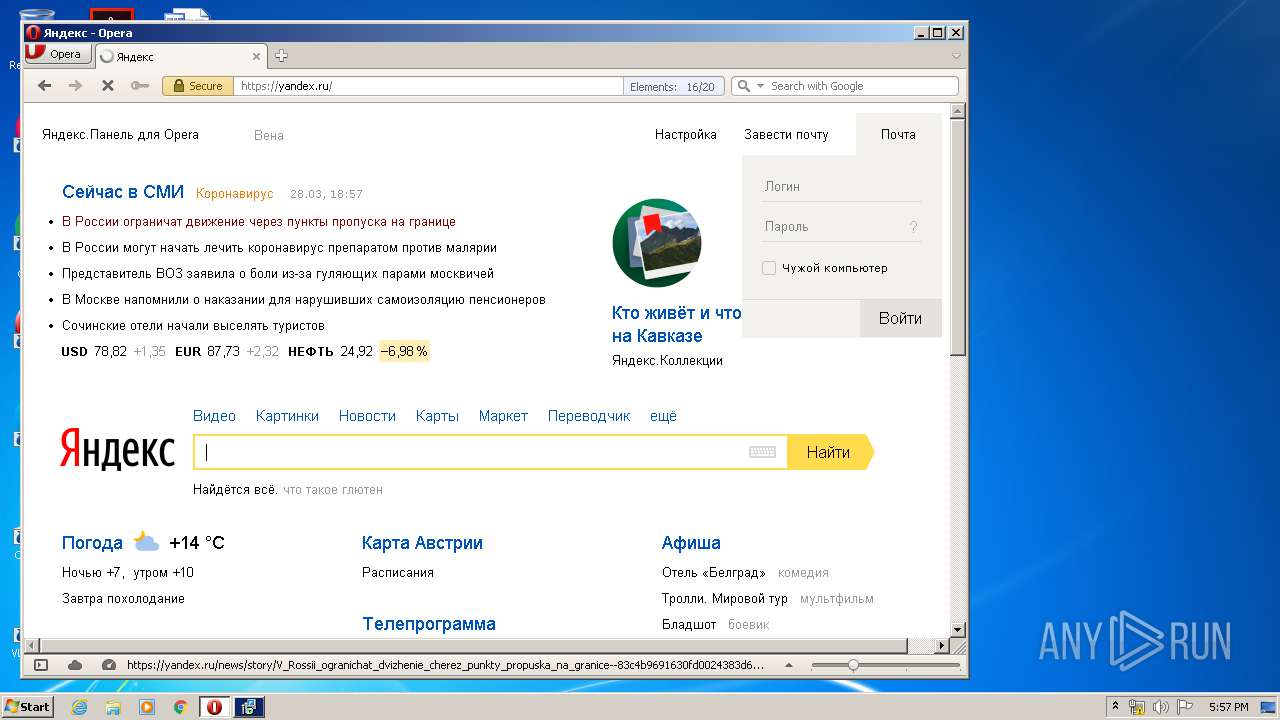Open Переводчик service tab

click(589, 416)
